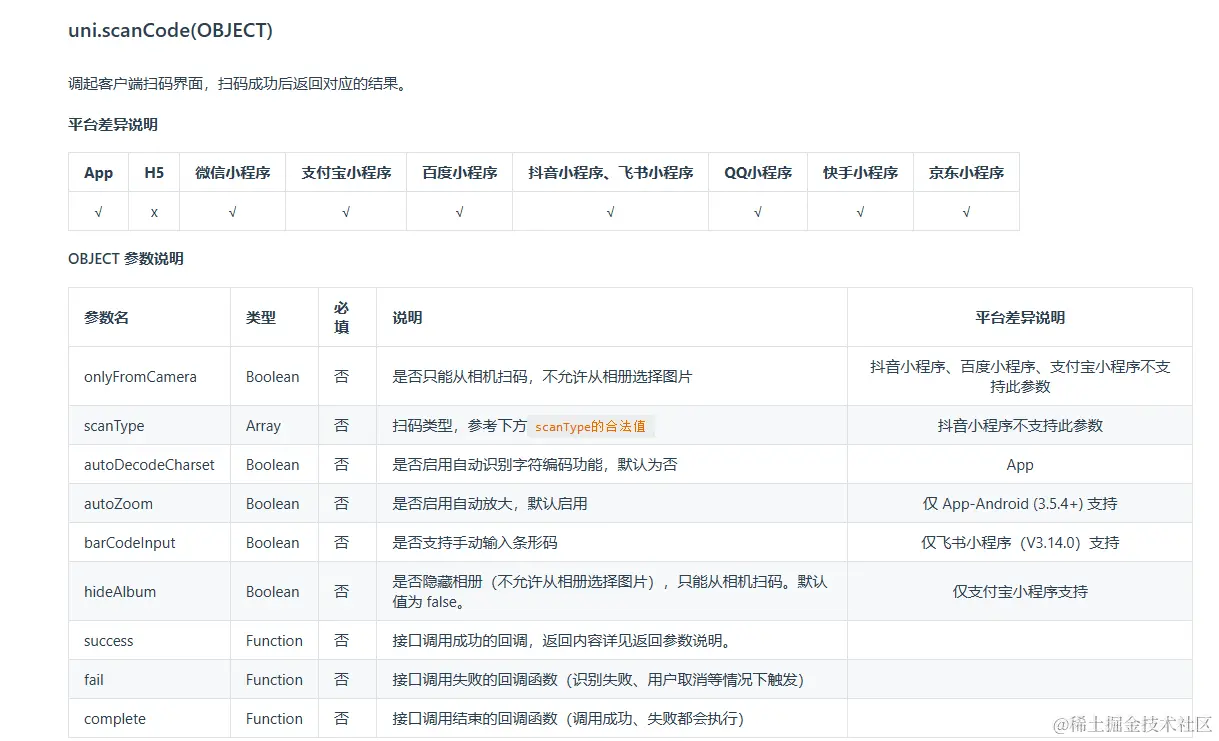The width and height of the screenshot is (1219, 741).
Task: Click 仅 App-Android (3.5.4+) 支持 cell
Action: (1020, 504)
